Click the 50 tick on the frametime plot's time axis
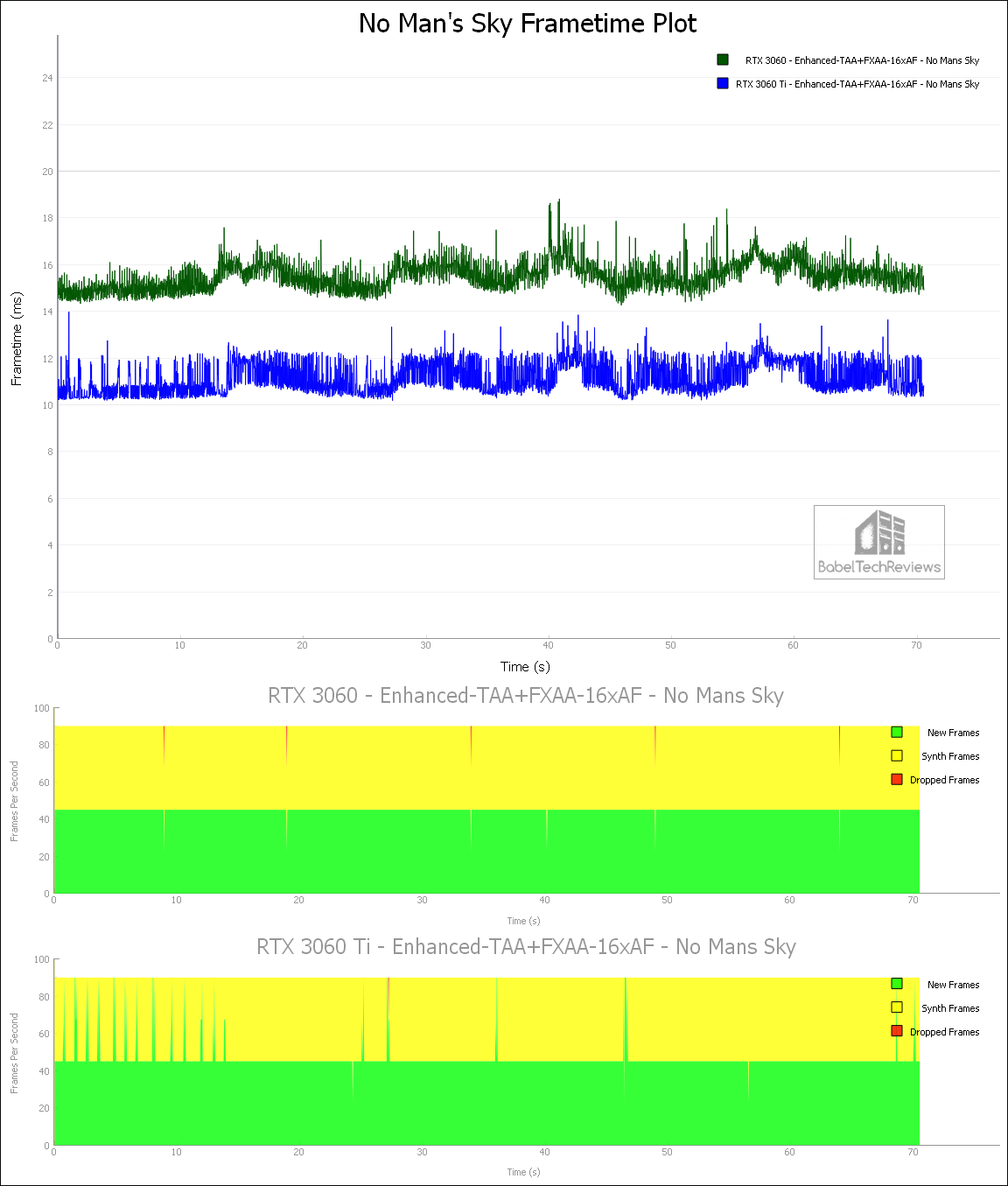 (670, 645)
